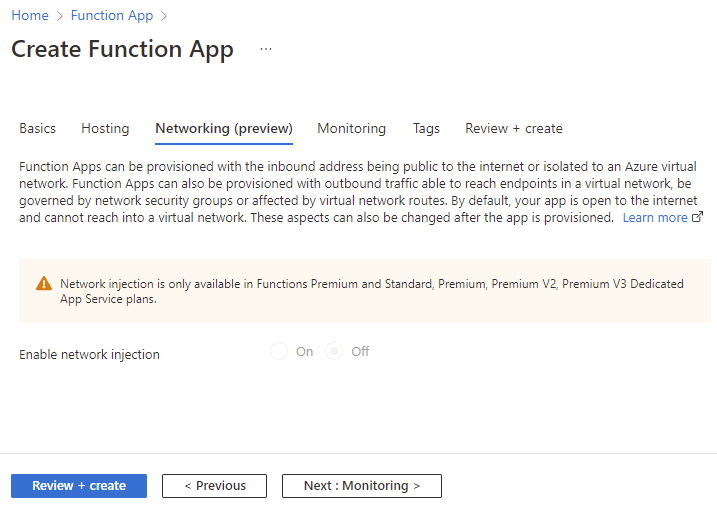Open the Home breadcrumb link

(x=30, y=16)
